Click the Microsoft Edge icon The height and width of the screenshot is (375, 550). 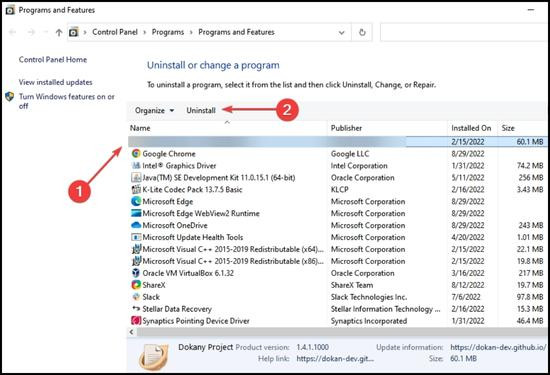pyautogui.click(x=136, y=201)
